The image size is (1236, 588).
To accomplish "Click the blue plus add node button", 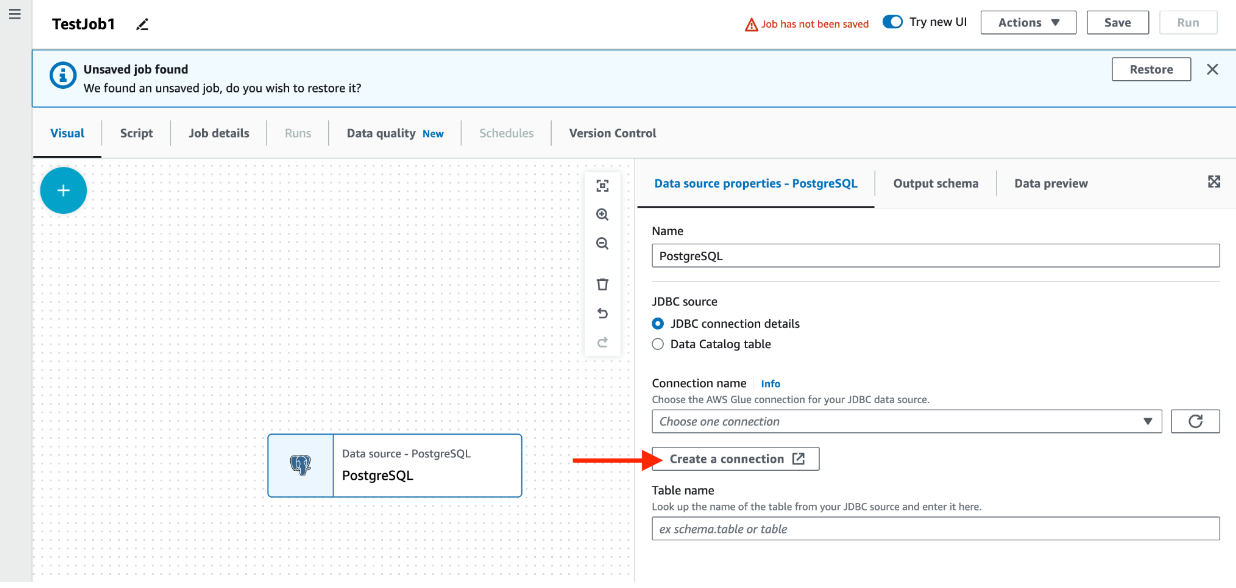I will pos(63,190).
